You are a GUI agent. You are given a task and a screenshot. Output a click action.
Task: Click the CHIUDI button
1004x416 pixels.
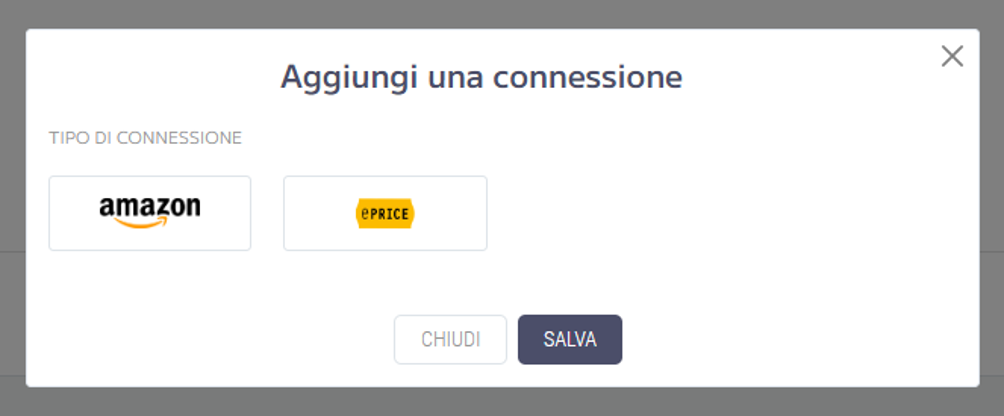point(450,339)
